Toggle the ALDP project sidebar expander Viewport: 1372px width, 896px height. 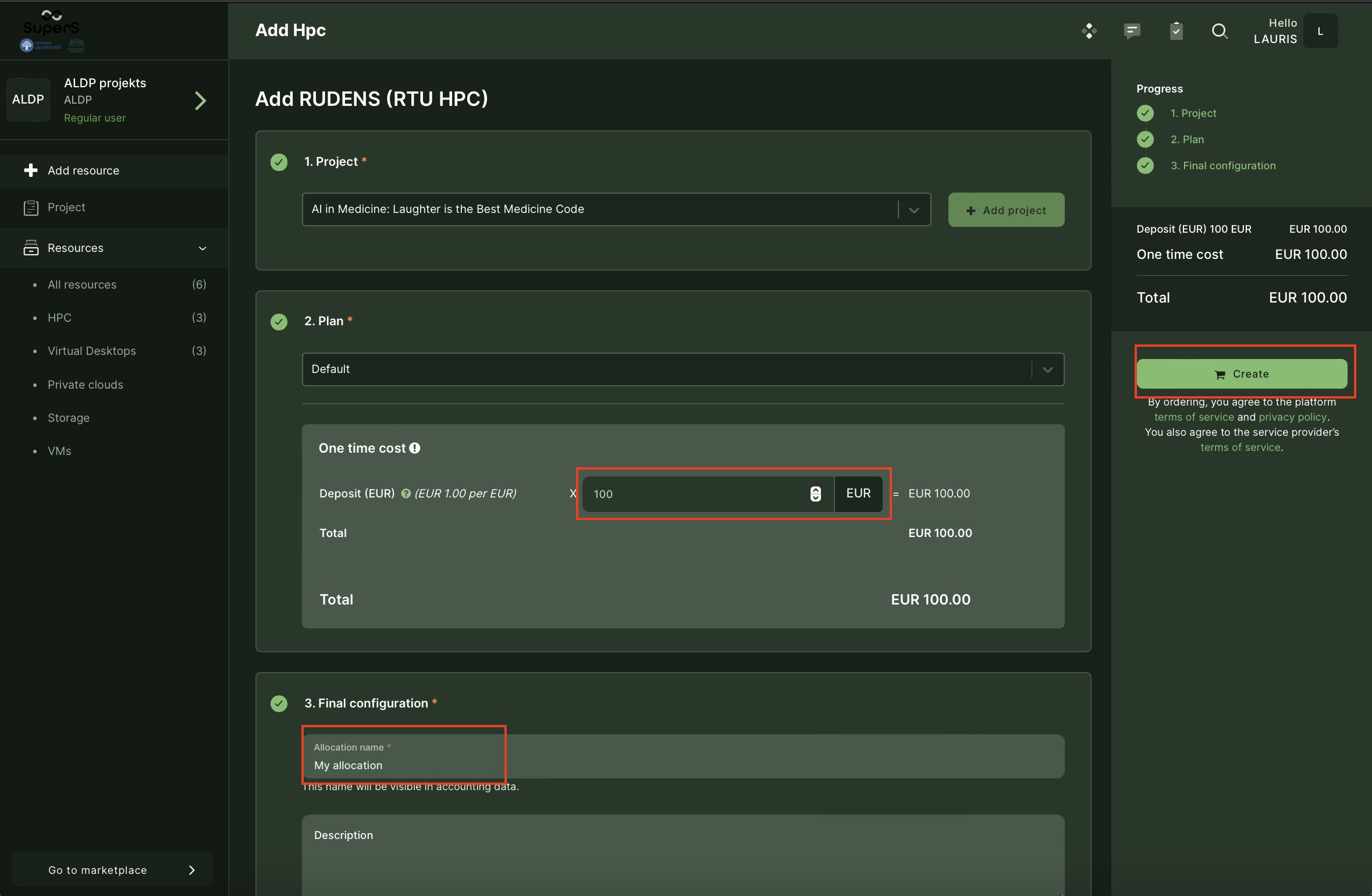click(x=200, y=99)
